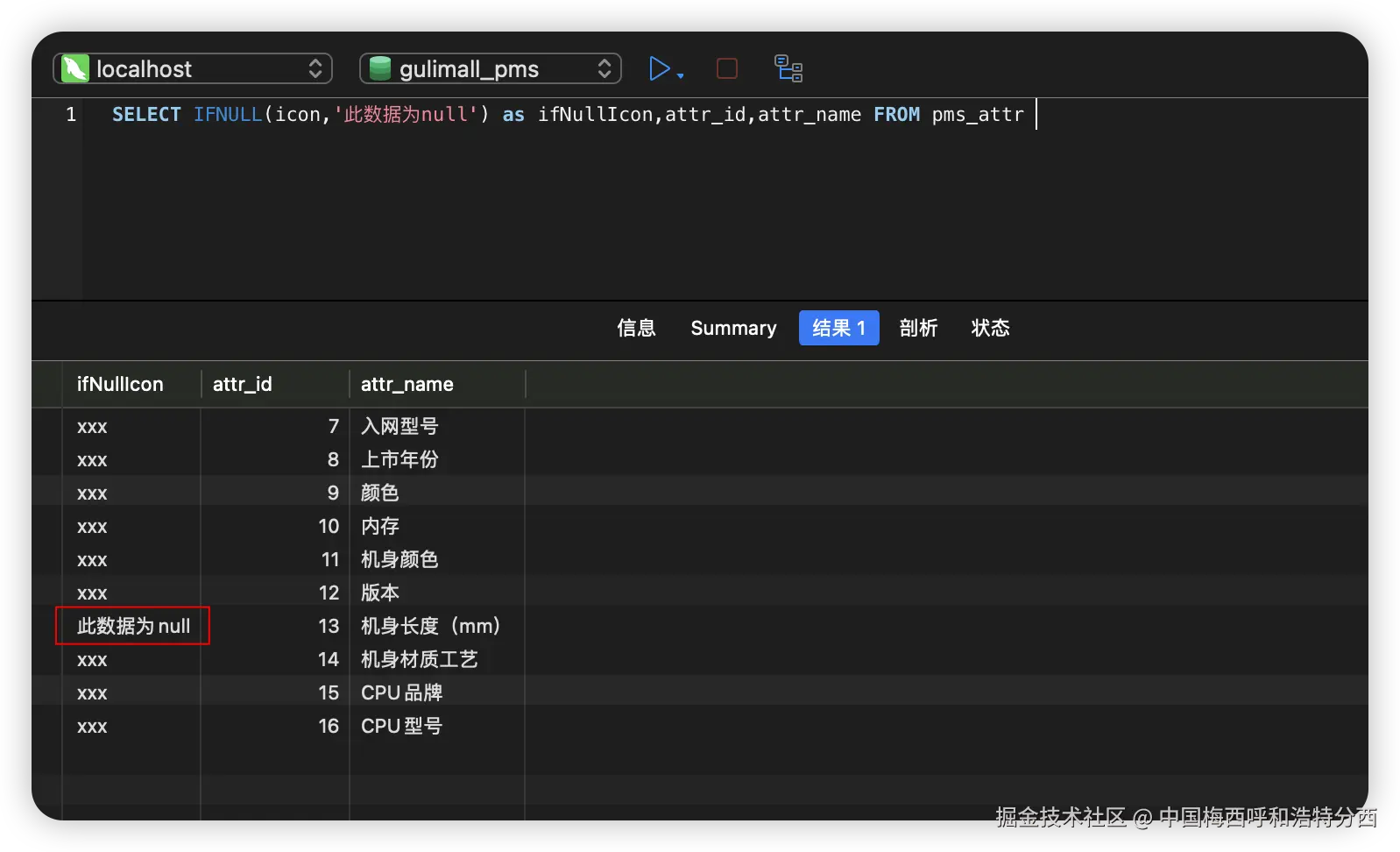1400x852 pixels.
Task: Switch to the Summary tab
Action: coord(733,328)
